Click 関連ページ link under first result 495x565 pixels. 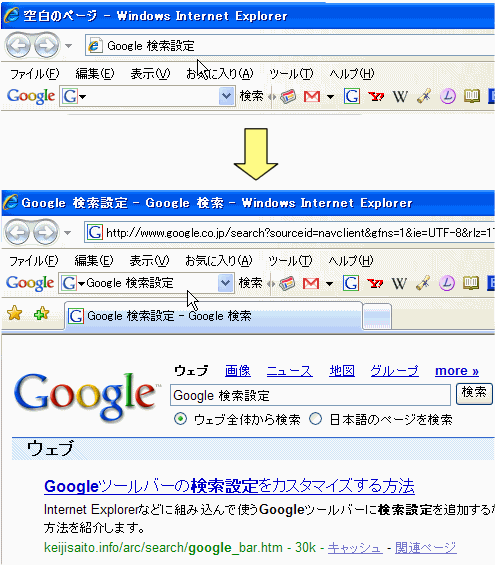coord(426,548)
